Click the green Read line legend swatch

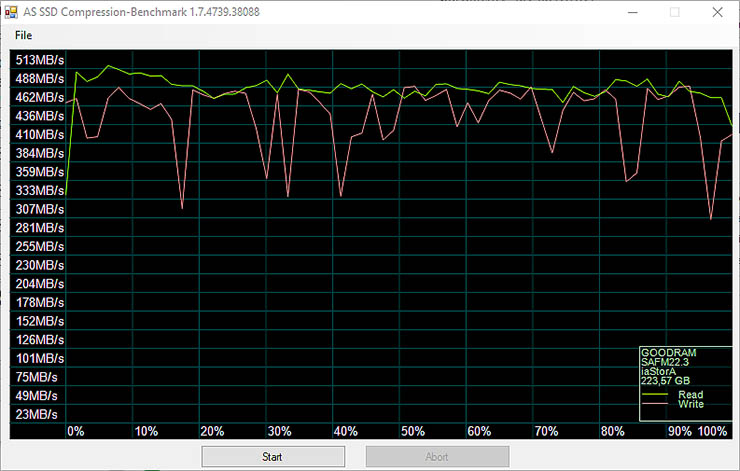656,395
